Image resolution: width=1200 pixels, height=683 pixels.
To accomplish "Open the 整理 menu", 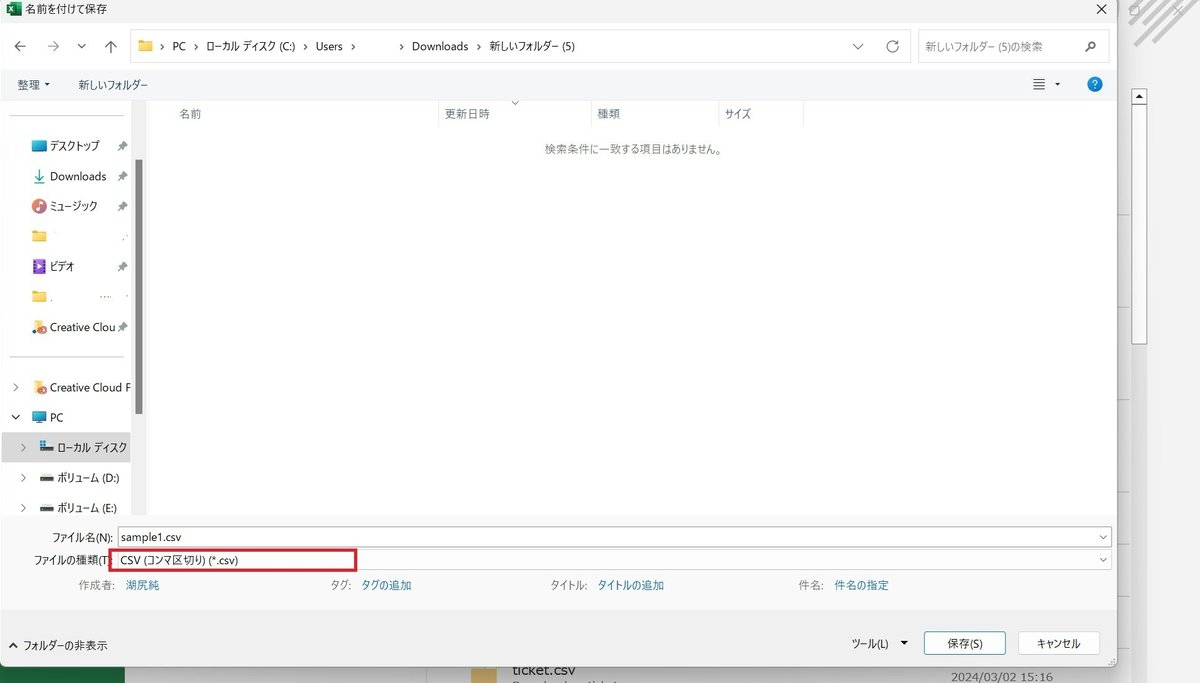I will [x=33, y=85].
